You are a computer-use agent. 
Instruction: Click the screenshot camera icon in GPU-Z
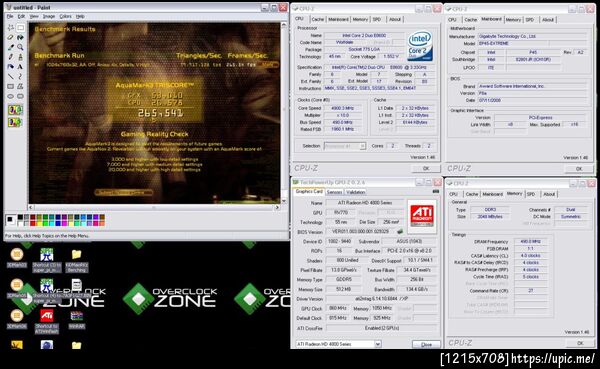point(436,191)
